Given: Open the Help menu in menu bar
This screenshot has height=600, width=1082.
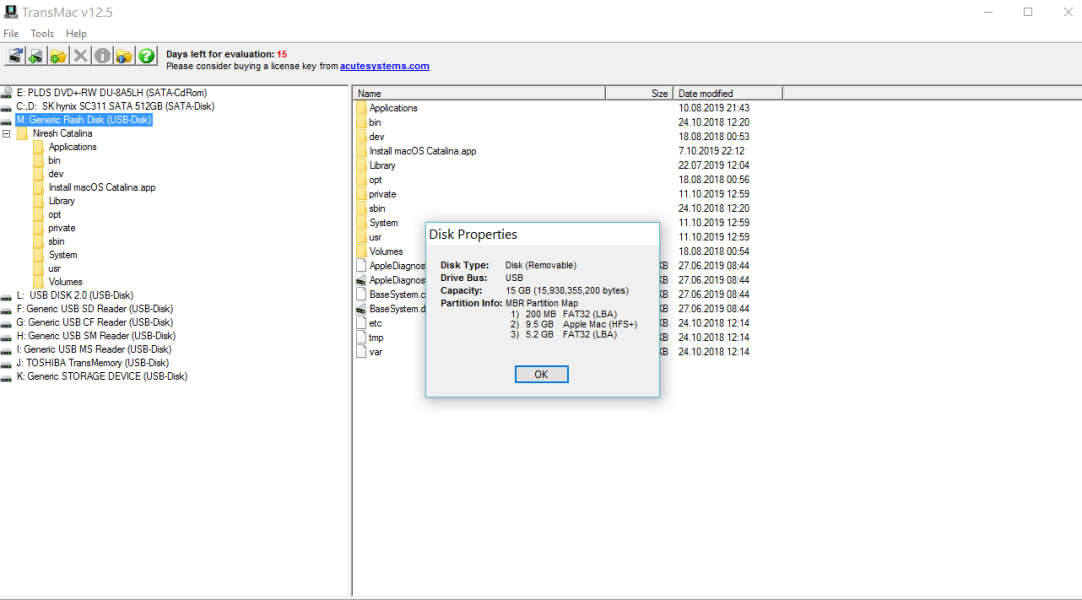Looking at the screenshot, I should tap(76, 34).
